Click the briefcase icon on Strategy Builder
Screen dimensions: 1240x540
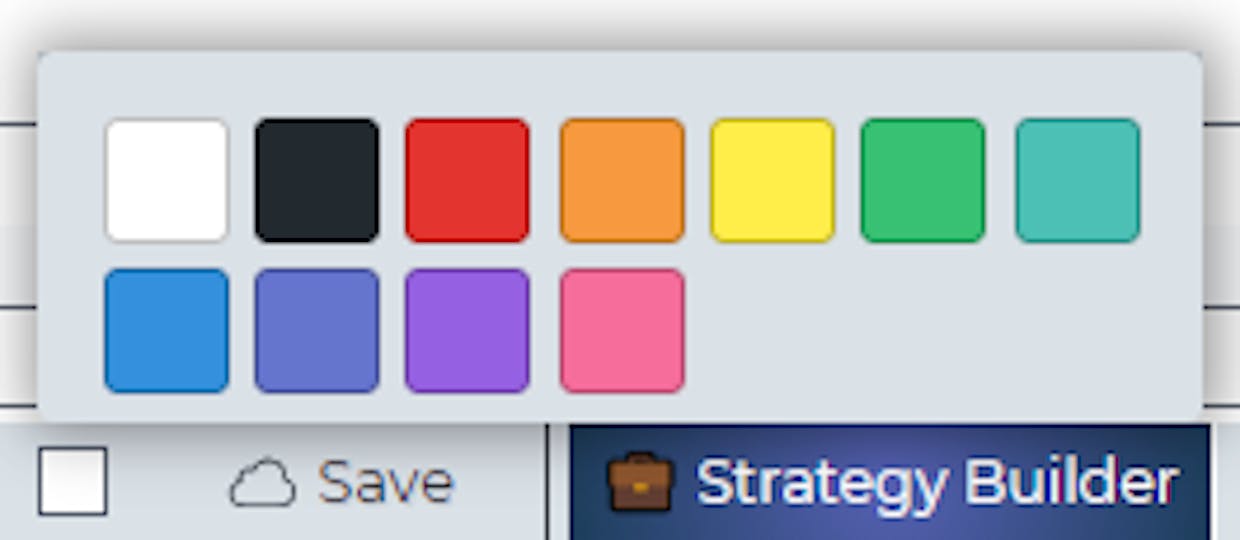pos(640,482)
